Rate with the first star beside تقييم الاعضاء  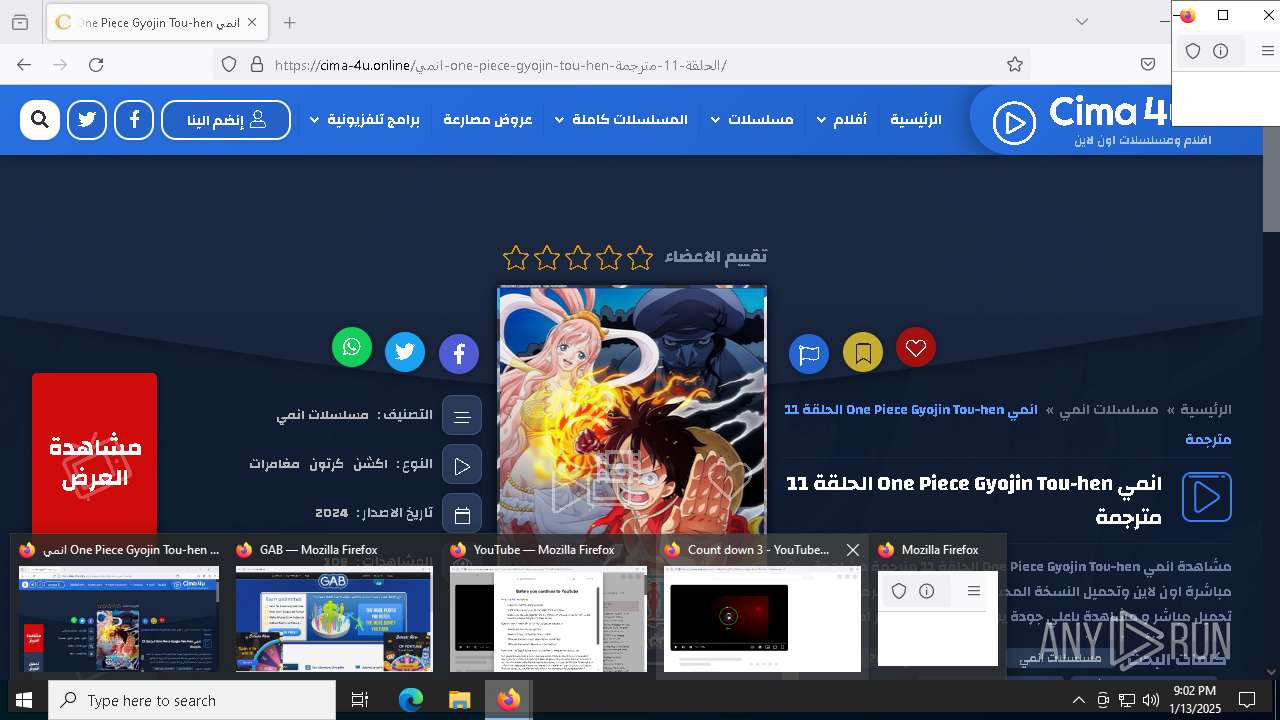point(640,258)
